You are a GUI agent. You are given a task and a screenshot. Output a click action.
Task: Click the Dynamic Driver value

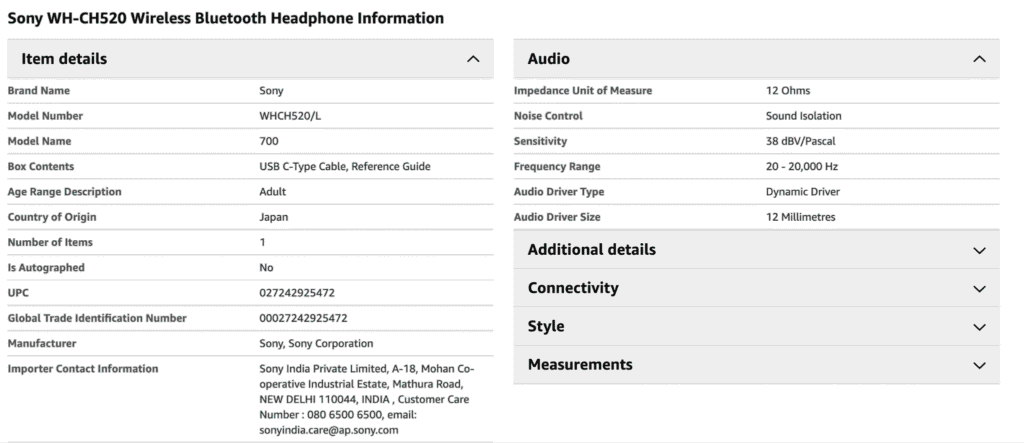[803, 192]
